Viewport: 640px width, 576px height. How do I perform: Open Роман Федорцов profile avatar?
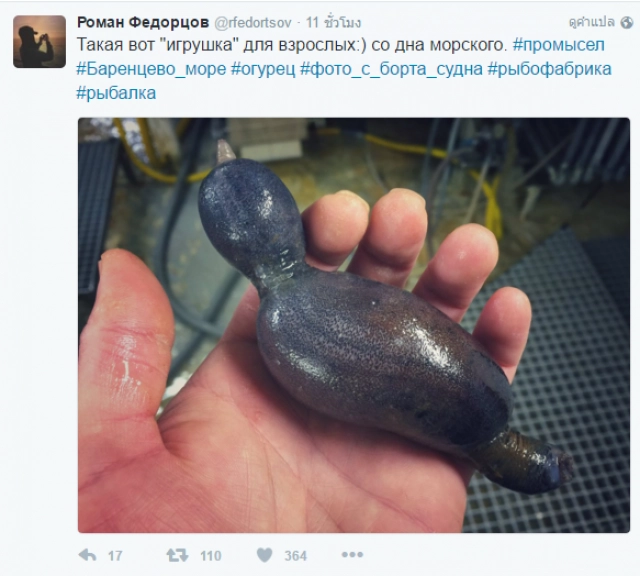click(x=40, y=42)
